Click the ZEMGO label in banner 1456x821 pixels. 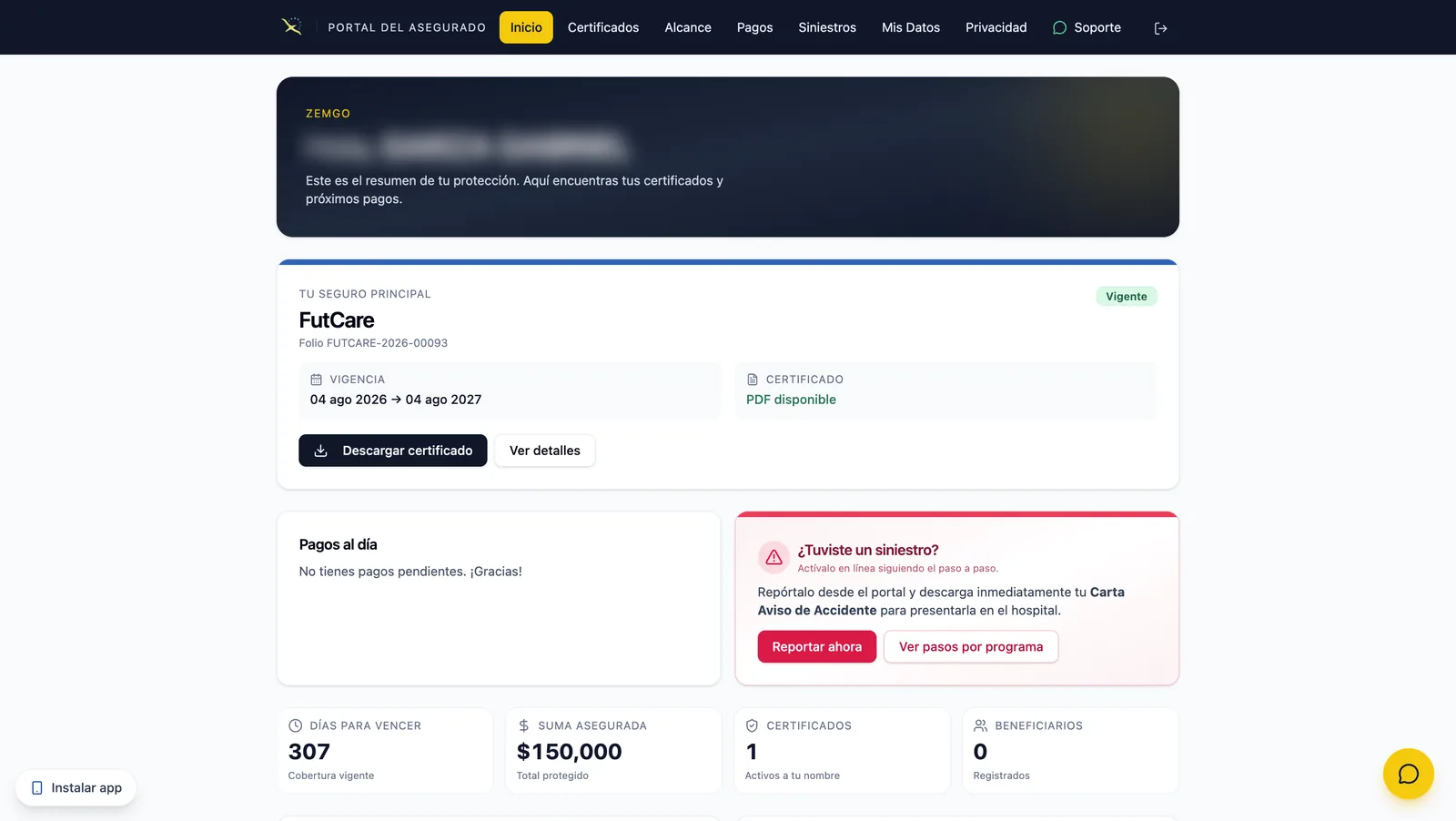point(328,114)
